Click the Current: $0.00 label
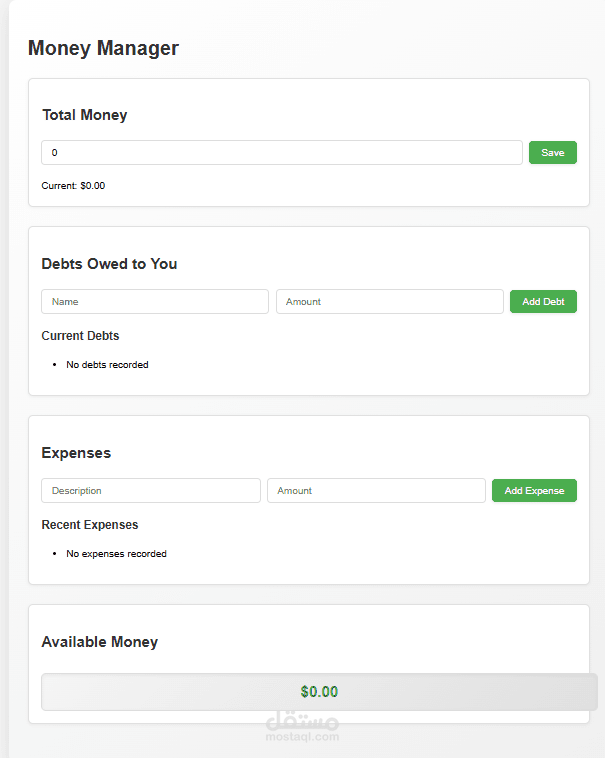 (73, 186)
